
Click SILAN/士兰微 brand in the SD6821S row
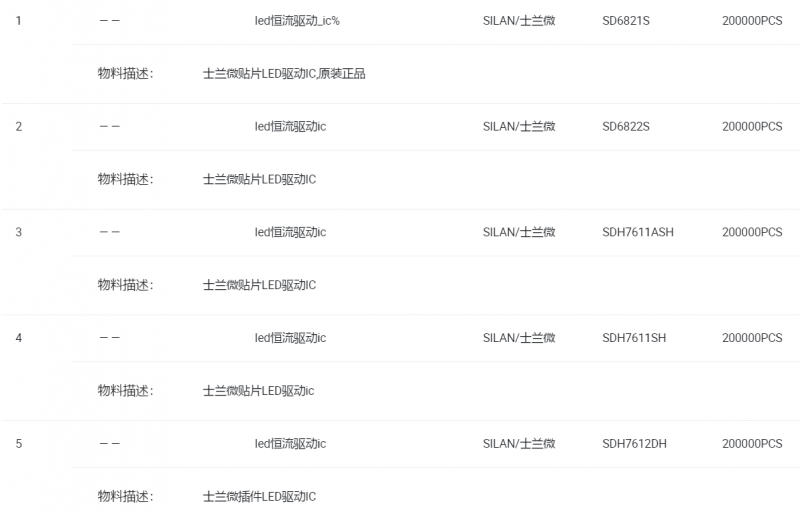coord(519,21)
